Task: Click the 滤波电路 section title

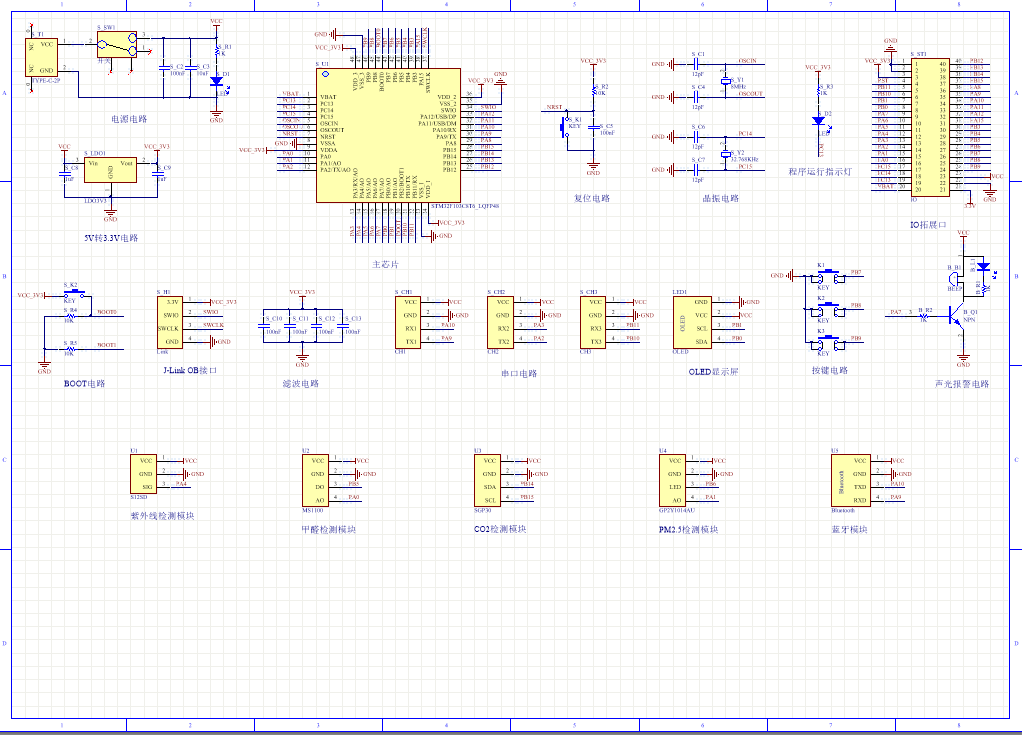Action: [300, 384]
